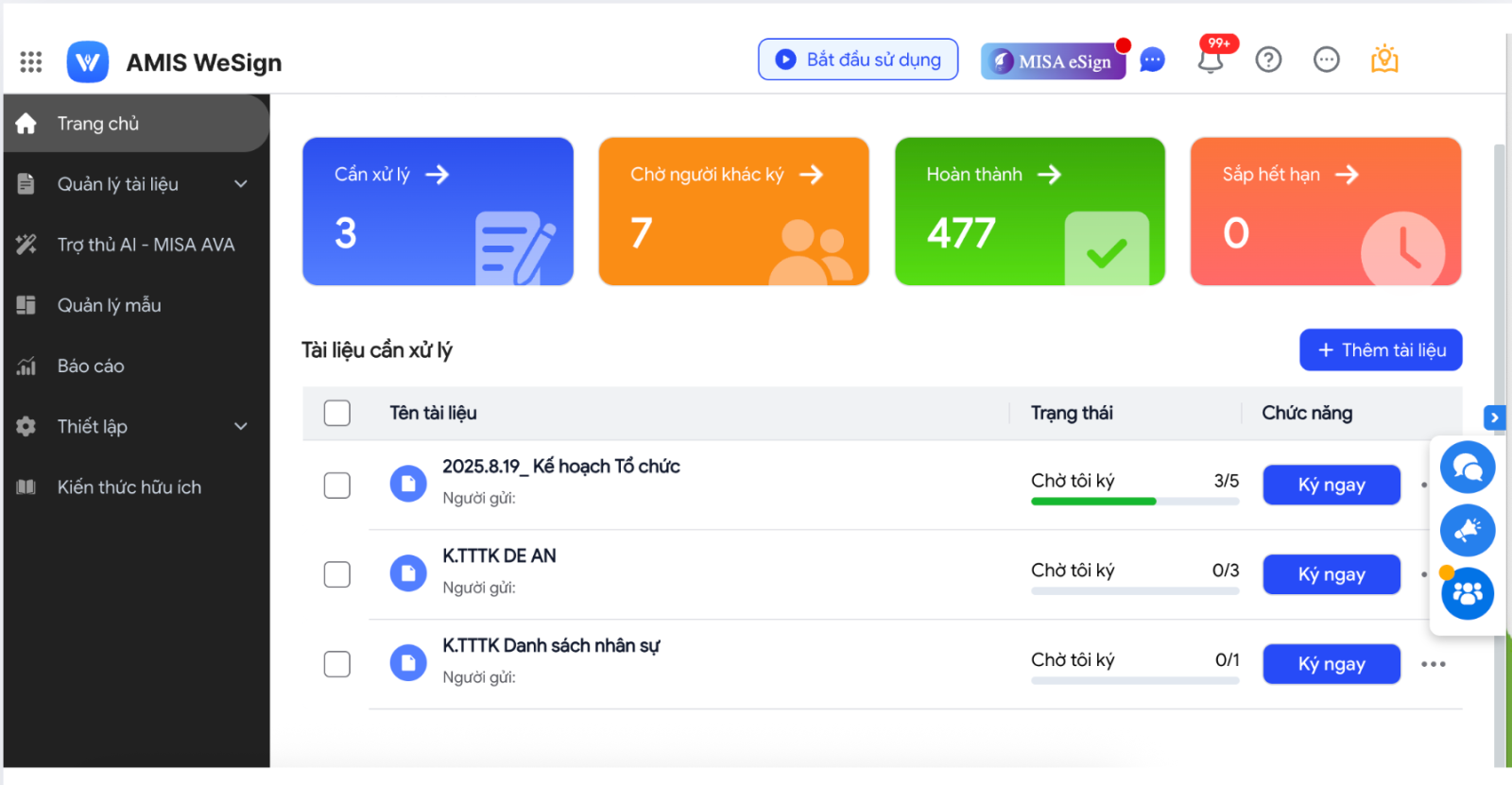Click the circled ellipsis icon in header

pyautogui.click(x=1327, y=60)
